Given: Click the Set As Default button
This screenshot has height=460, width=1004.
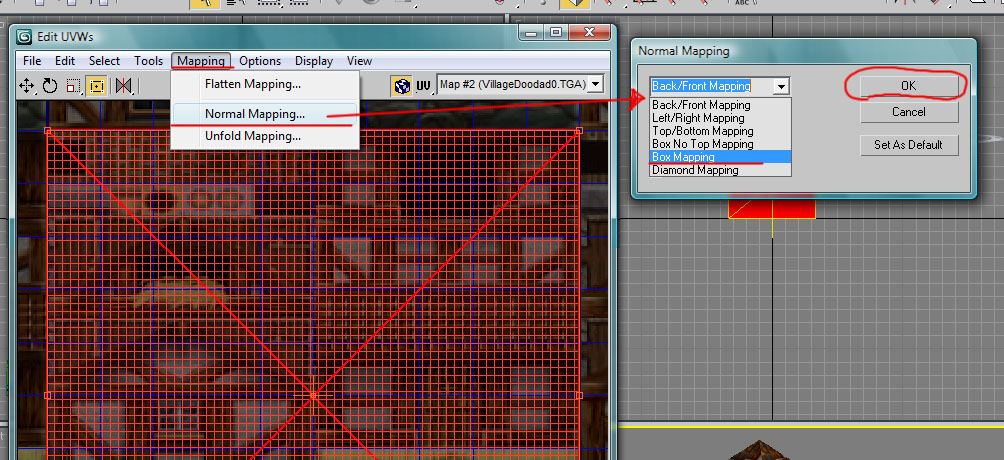Looking at the screenshot, I should coord(909,145).
